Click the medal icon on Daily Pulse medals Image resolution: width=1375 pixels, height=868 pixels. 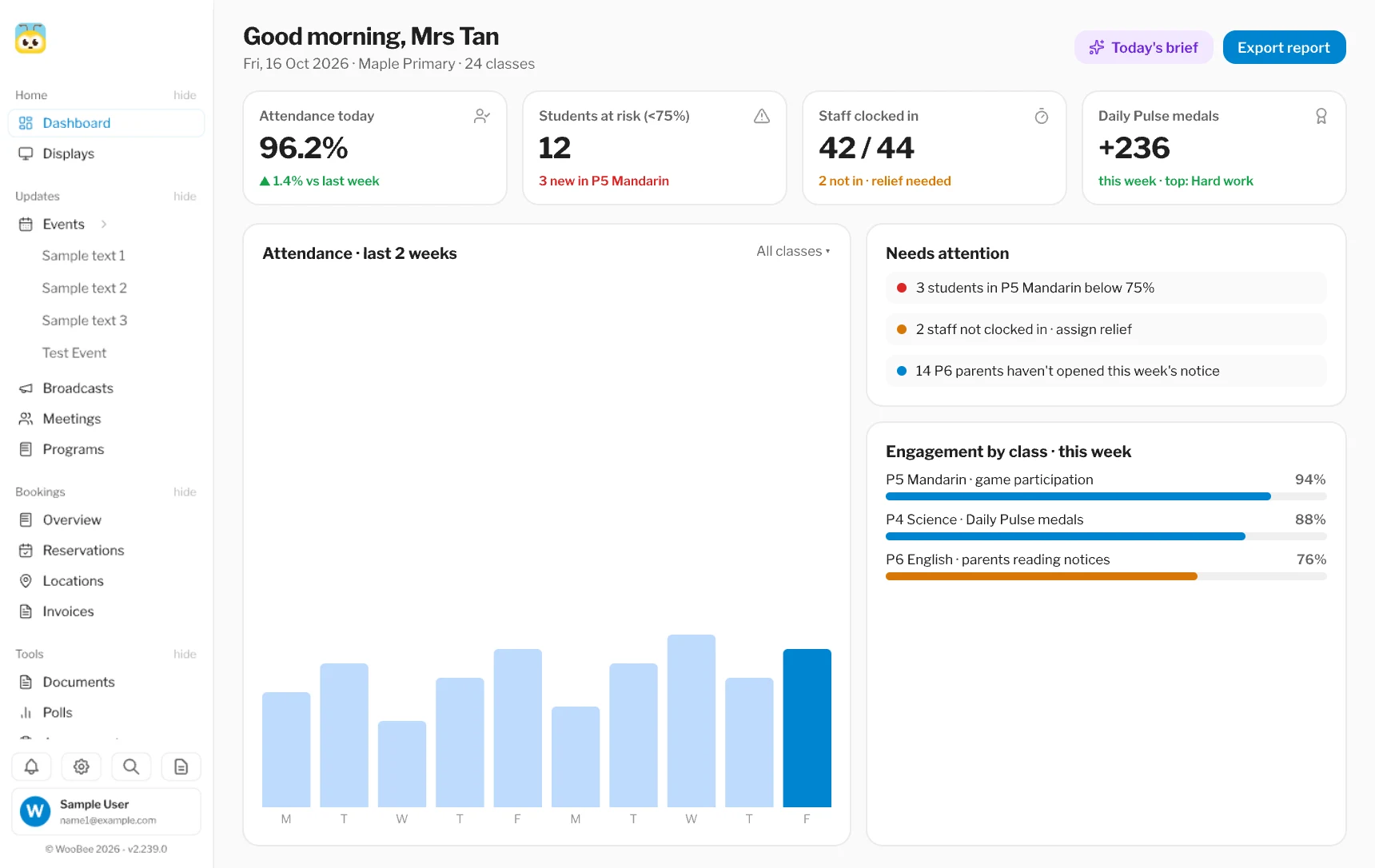(x=1321, y=116)
